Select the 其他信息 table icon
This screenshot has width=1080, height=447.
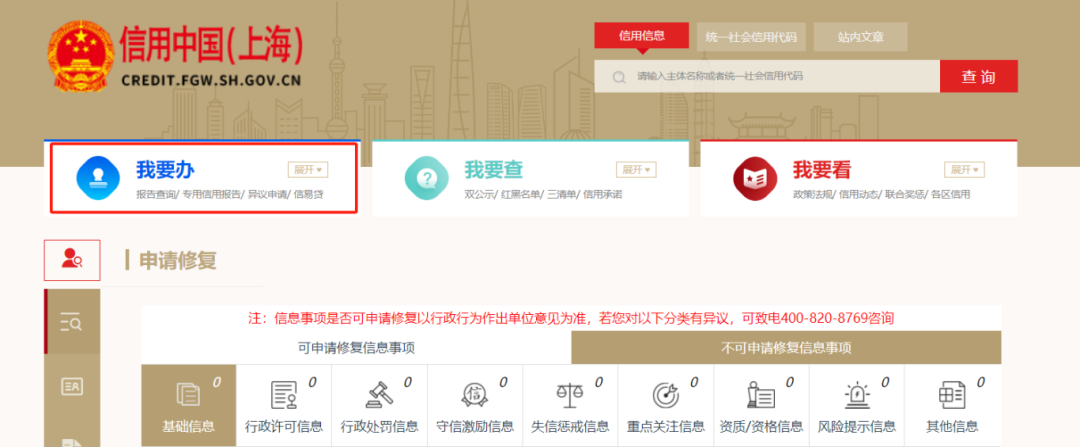click(952, 395)
